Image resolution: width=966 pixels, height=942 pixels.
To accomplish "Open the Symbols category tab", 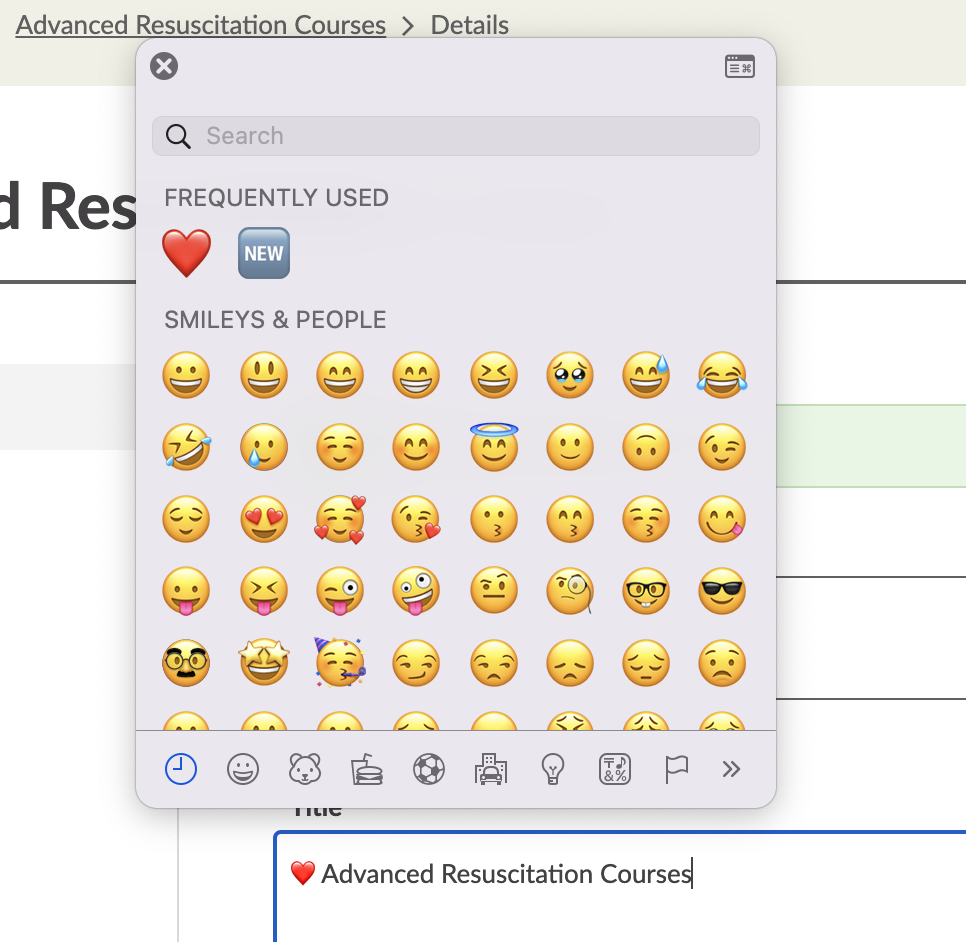I will [614, 769].
